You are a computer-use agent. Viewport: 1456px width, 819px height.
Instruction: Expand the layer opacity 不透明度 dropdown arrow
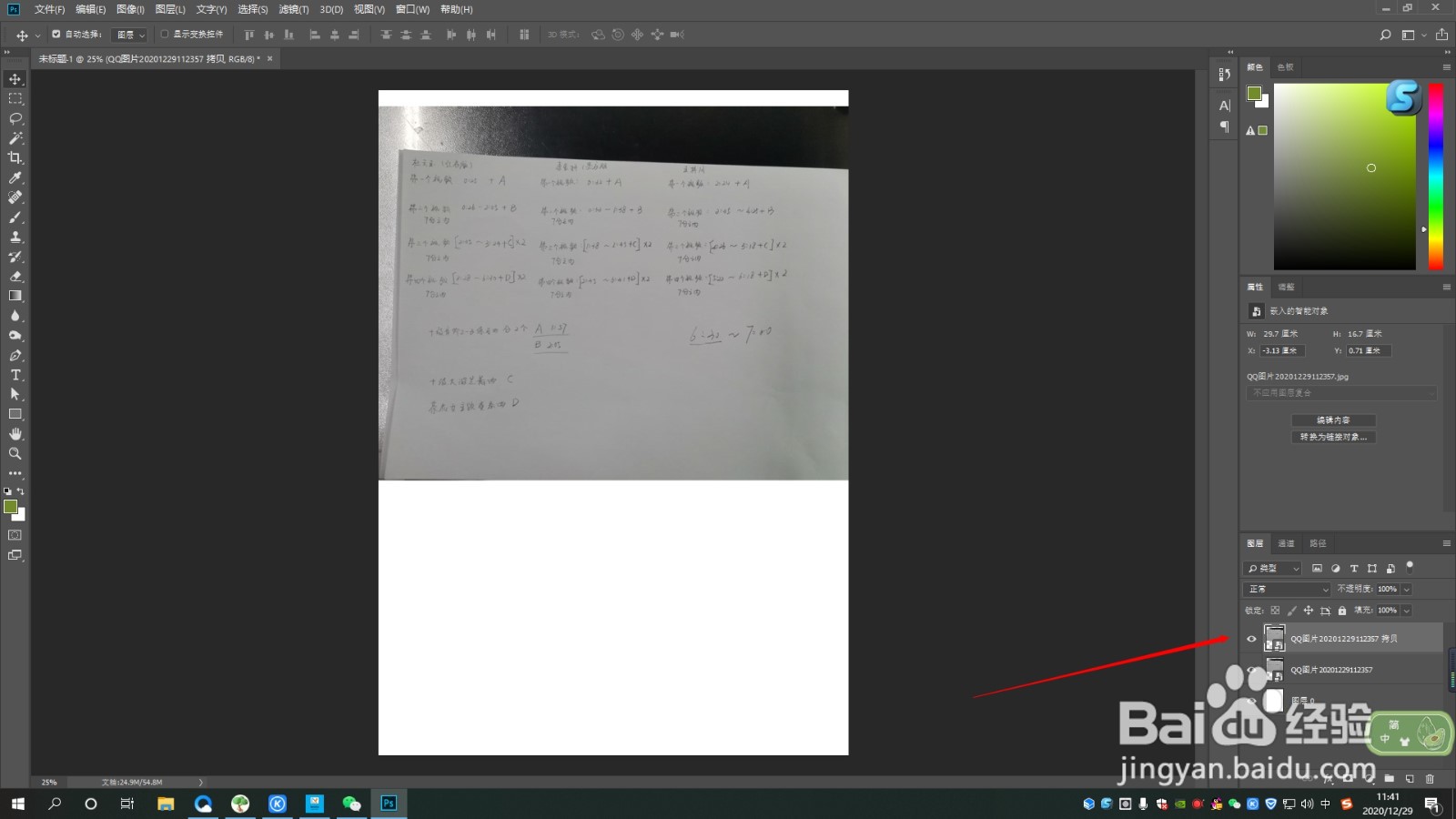pyautogui.click(x=1406, y=589)
